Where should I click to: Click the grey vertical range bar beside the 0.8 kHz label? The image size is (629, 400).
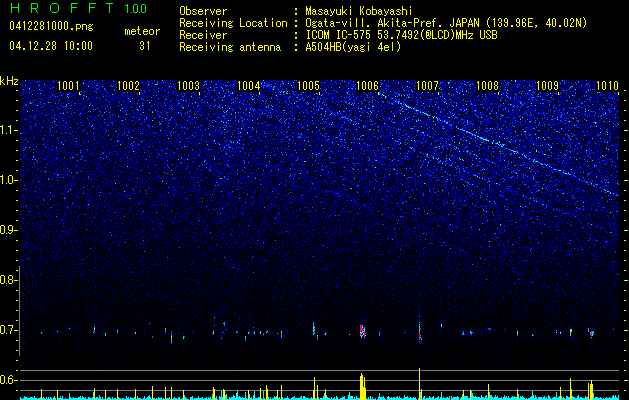click(19, 310)
